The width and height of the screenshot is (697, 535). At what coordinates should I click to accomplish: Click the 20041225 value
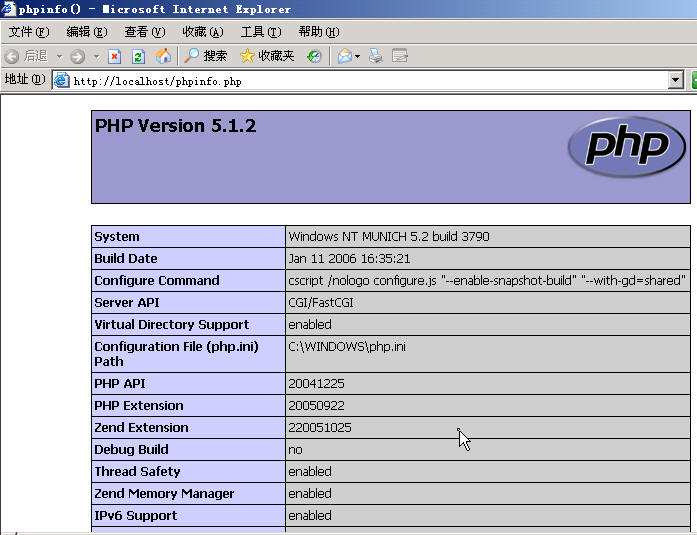click(316, 383)
